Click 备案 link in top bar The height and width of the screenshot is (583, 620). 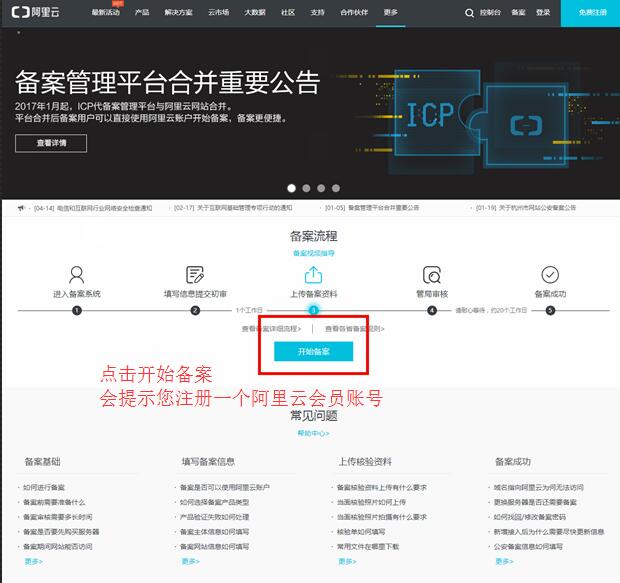[518, 13]
